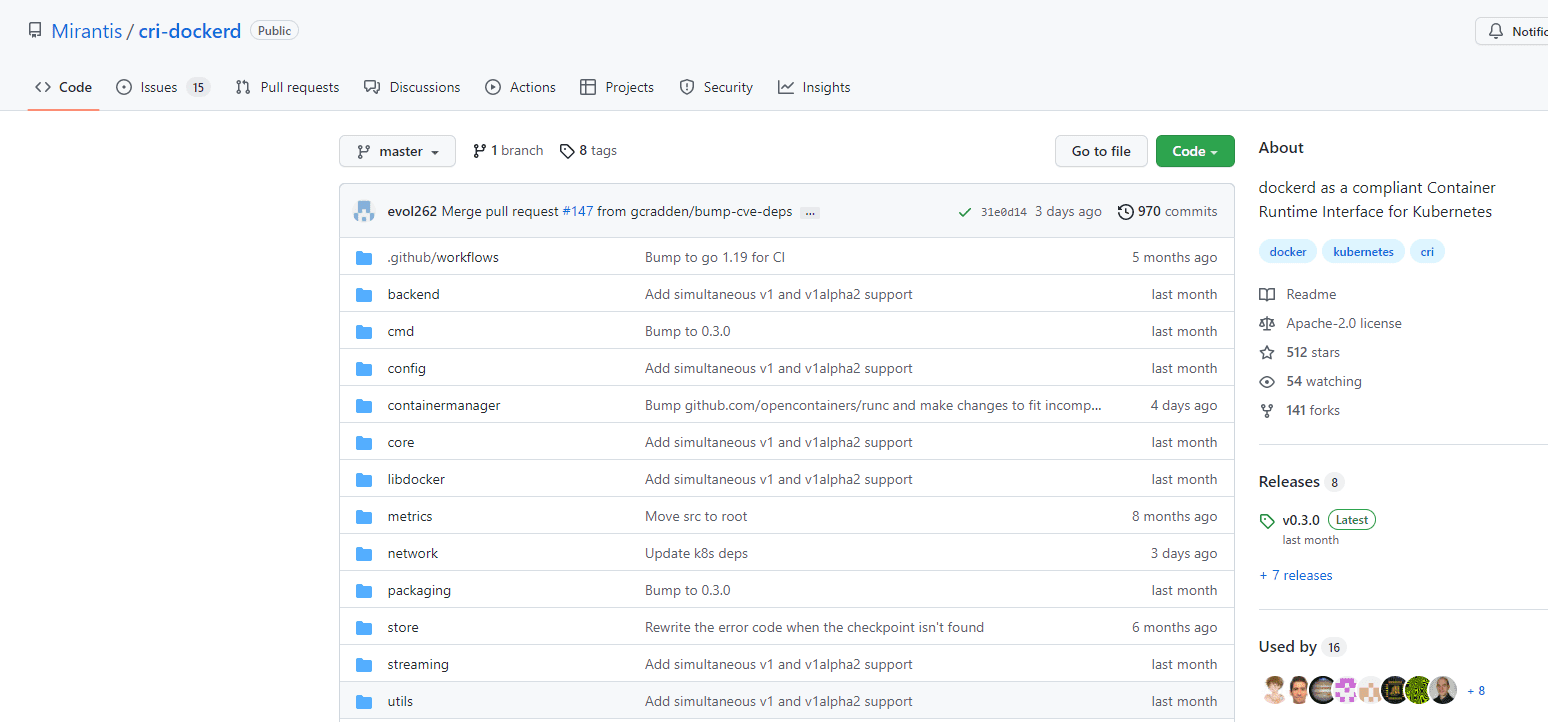View the Apache-2.0 license link
Viewport: 1548px width, 722px height.
(x=1330, y=323)
